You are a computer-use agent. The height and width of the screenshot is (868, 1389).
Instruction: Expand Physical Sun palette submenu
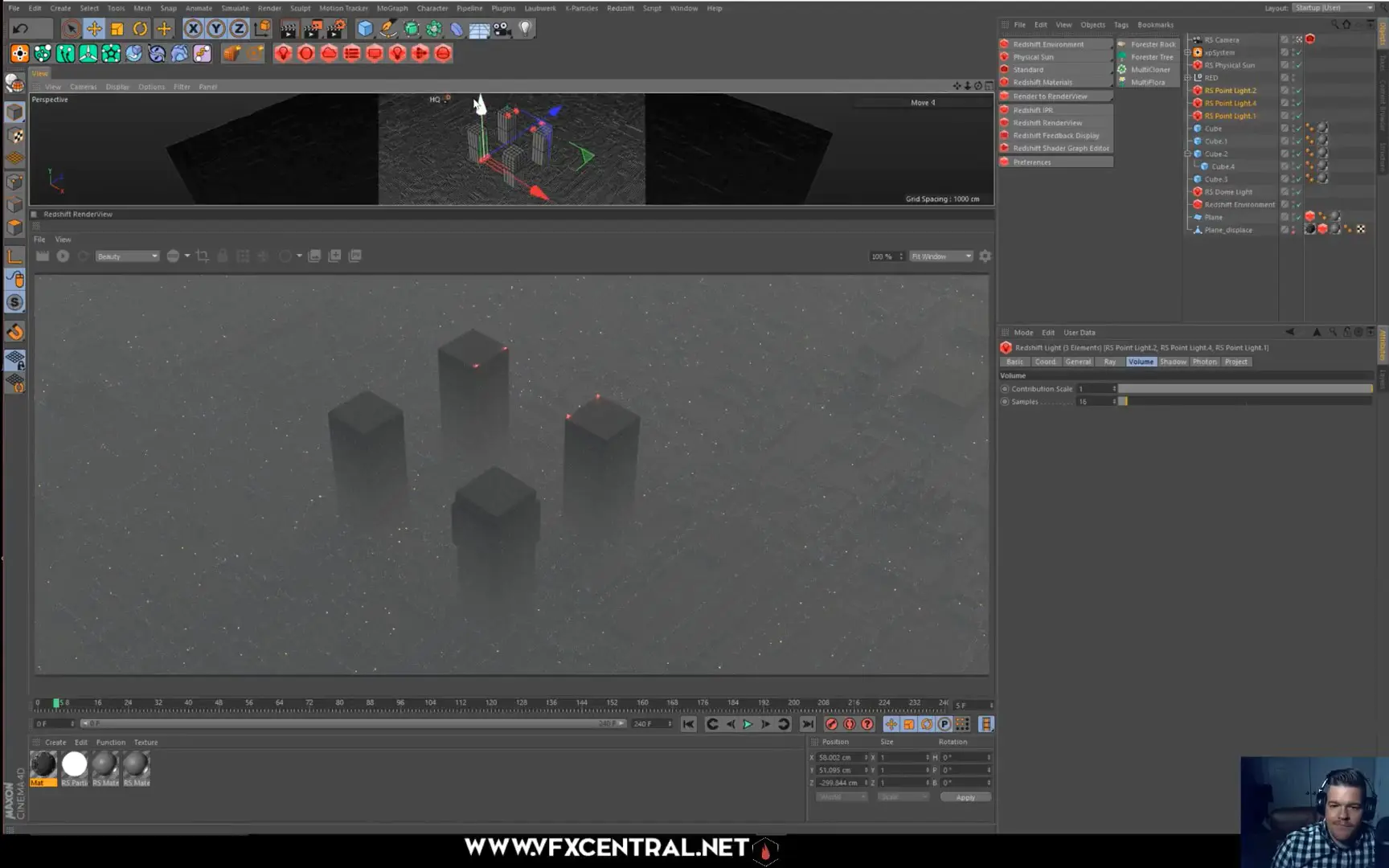pos(1056,57)
